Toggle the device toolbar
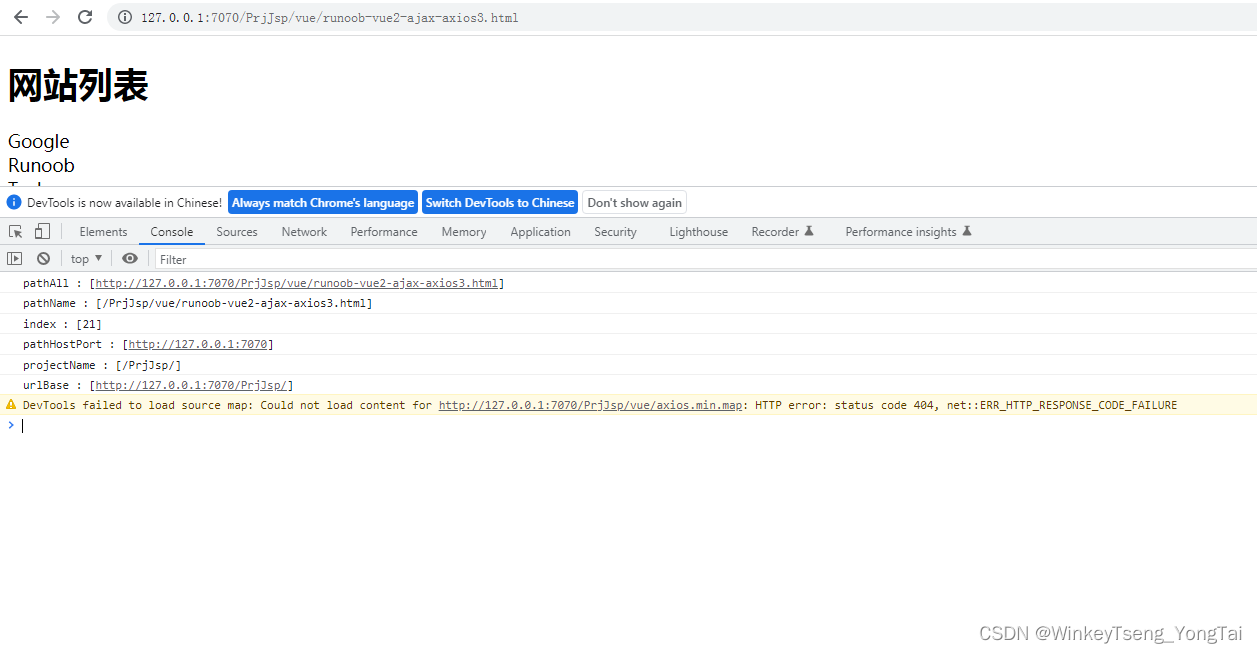Viewport: 1257px width, 653px height. pos(41,231)
